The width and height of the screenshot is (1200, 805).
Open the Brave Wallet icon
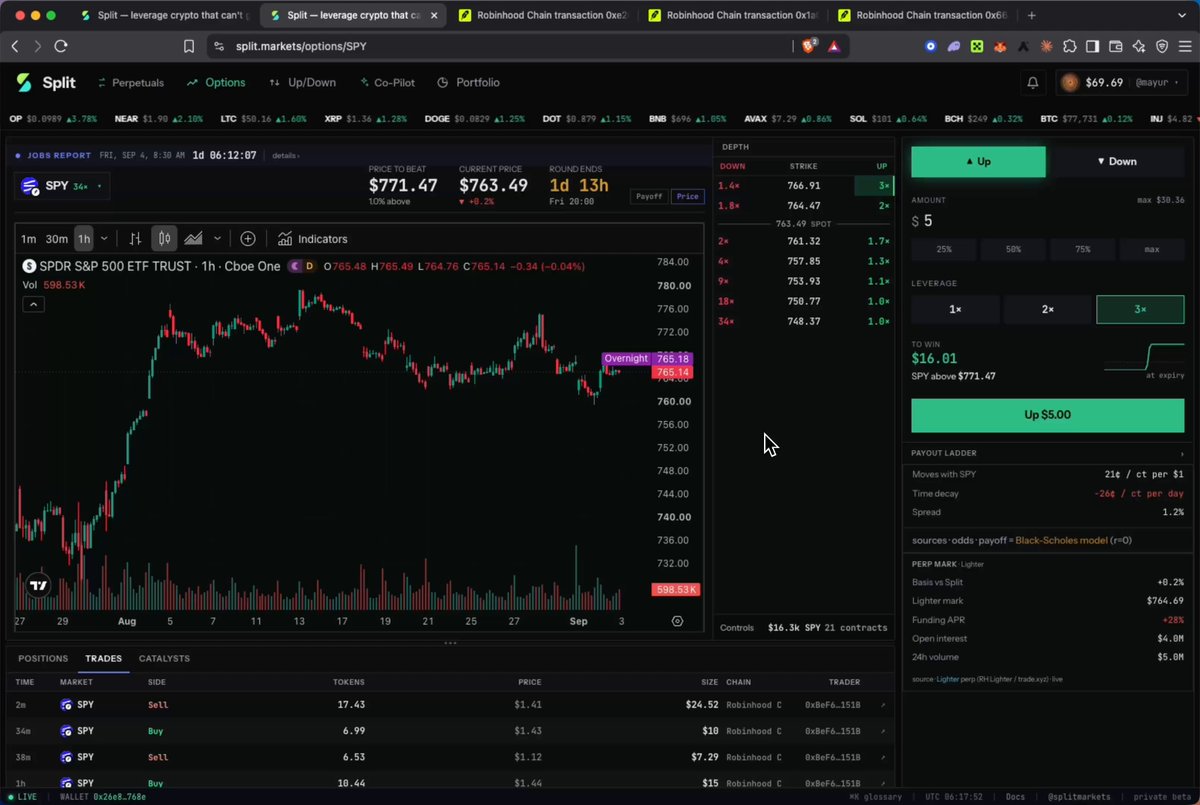(x=1115, y=46)
